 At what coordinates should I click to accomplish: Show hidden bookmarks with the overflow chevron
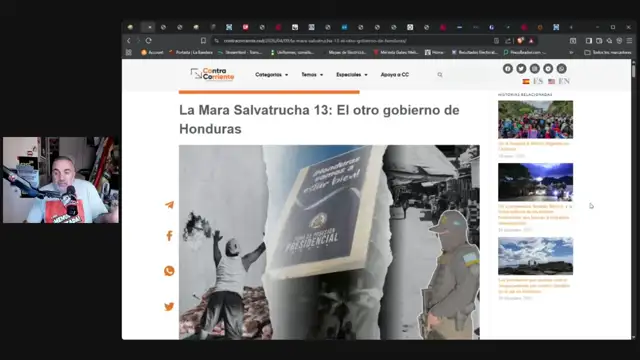click(x=571, y=52)
